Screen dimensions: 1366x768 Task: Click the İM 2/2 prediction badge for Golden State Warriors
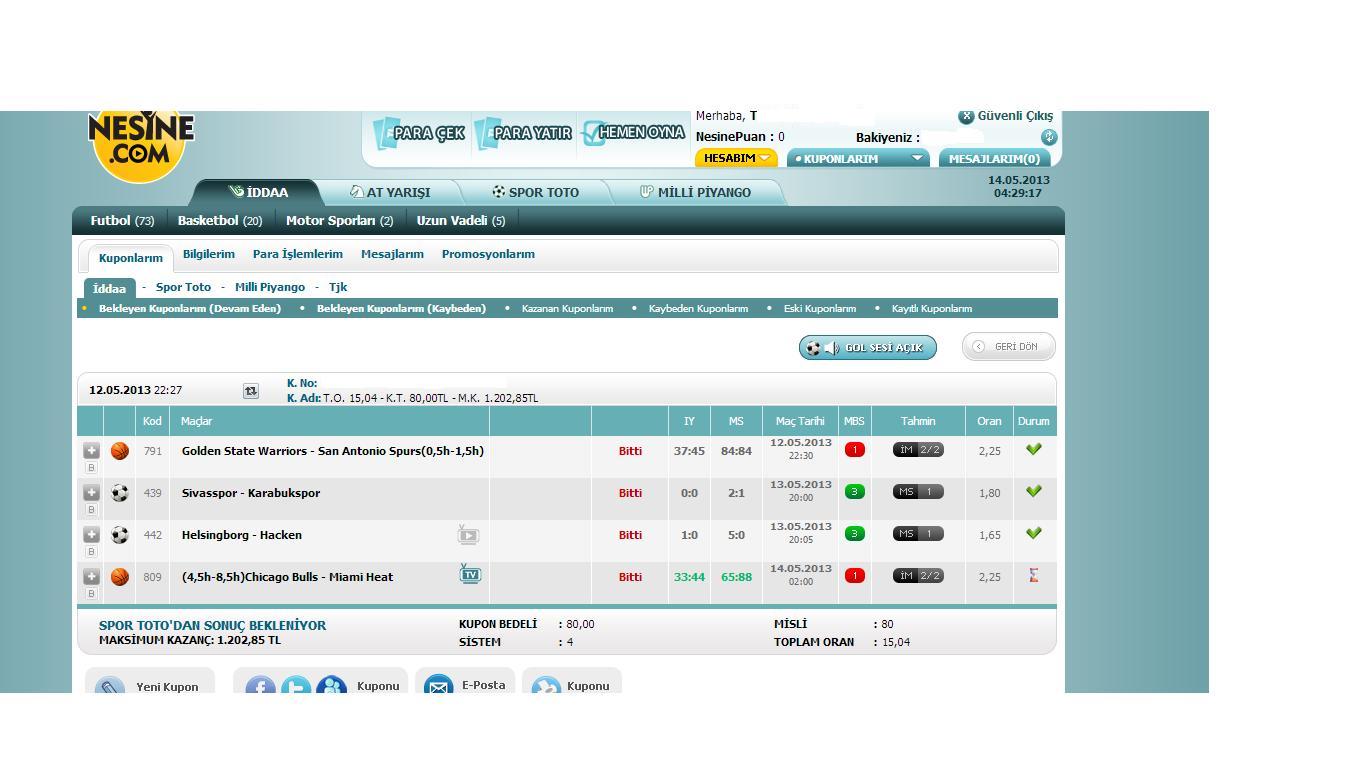918,450
